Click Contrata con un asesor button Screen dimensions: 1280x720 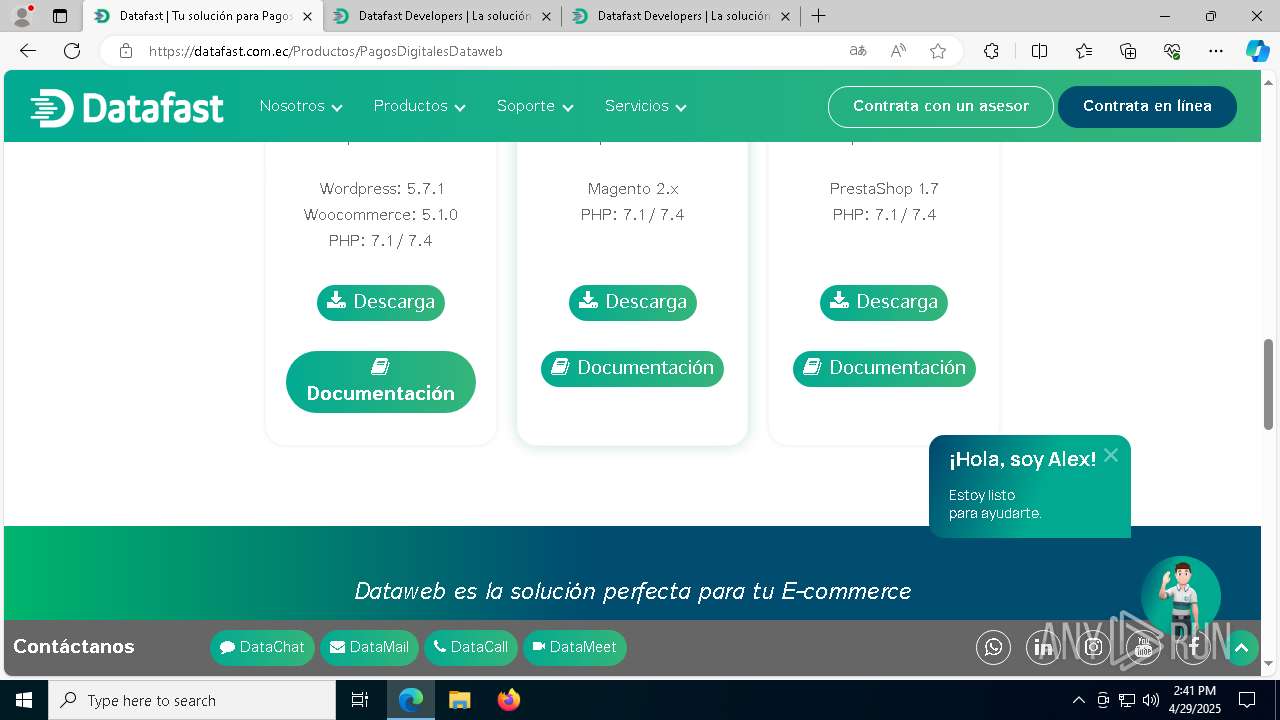pyautogui.click(x=941, y=107)
